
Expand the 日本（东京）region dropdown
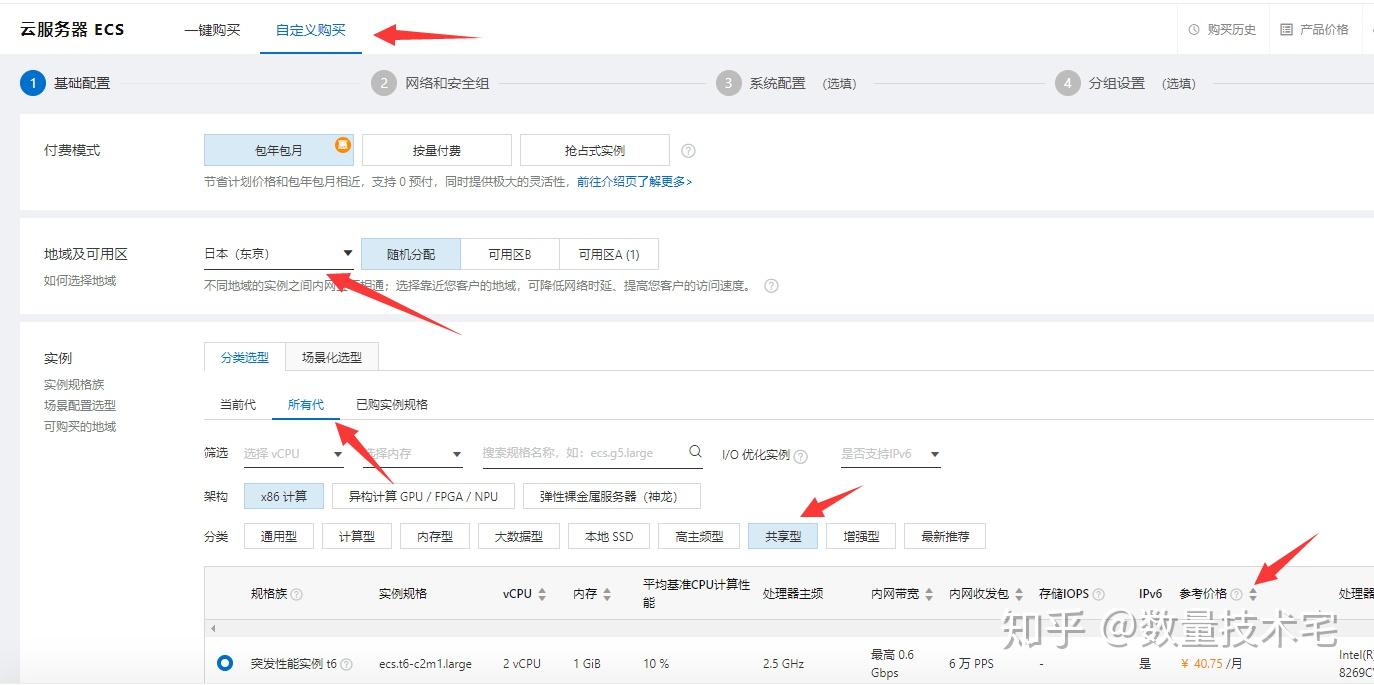click(x=279, y=254)
